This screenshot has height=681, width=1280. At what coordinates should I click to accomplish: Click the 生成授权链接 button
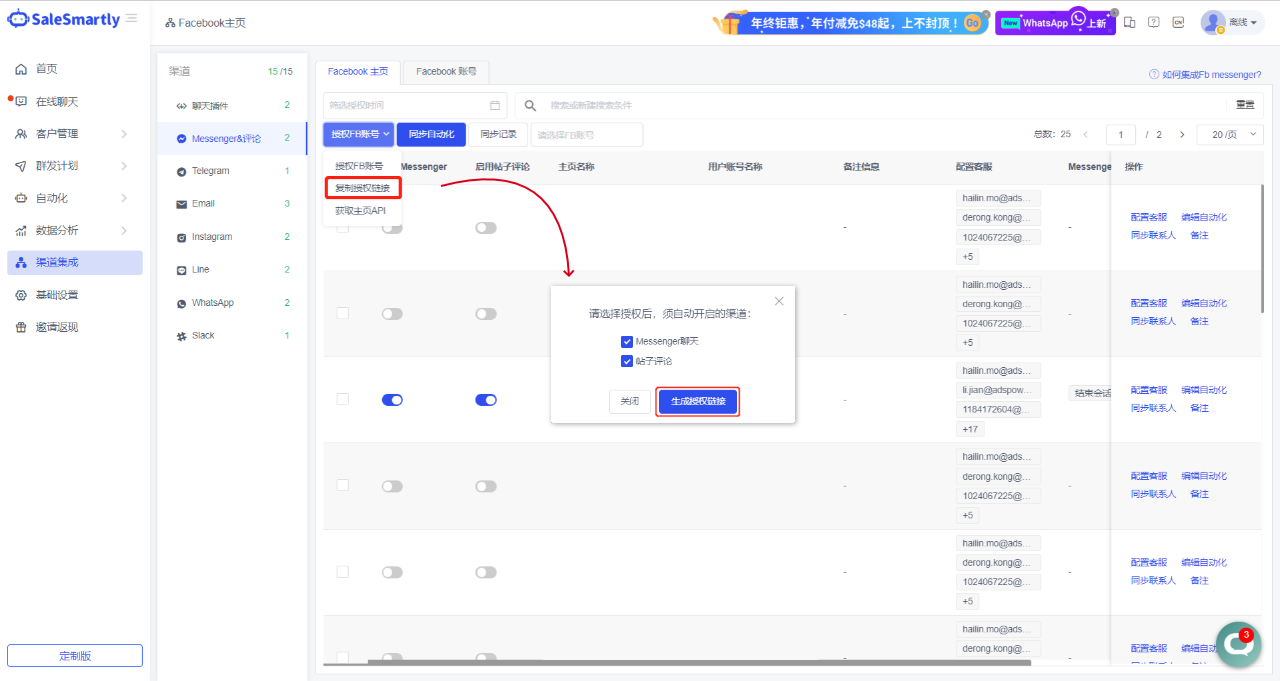(x=698, y=401)
